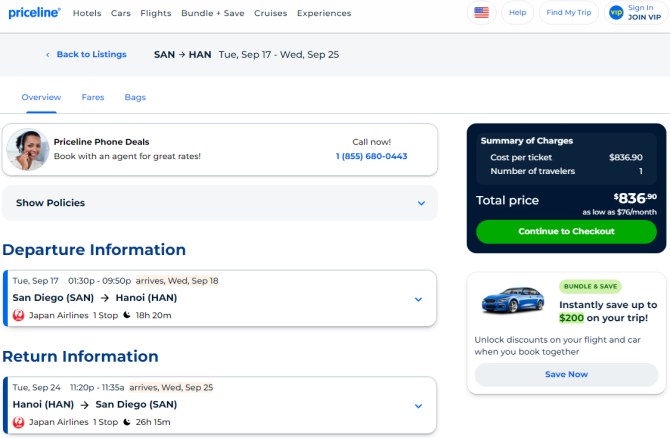The height and width of the screenshot is (438, 670).
Task: Click Continue to Checkout
Action: pyautogui.click(x=566, y=232)
